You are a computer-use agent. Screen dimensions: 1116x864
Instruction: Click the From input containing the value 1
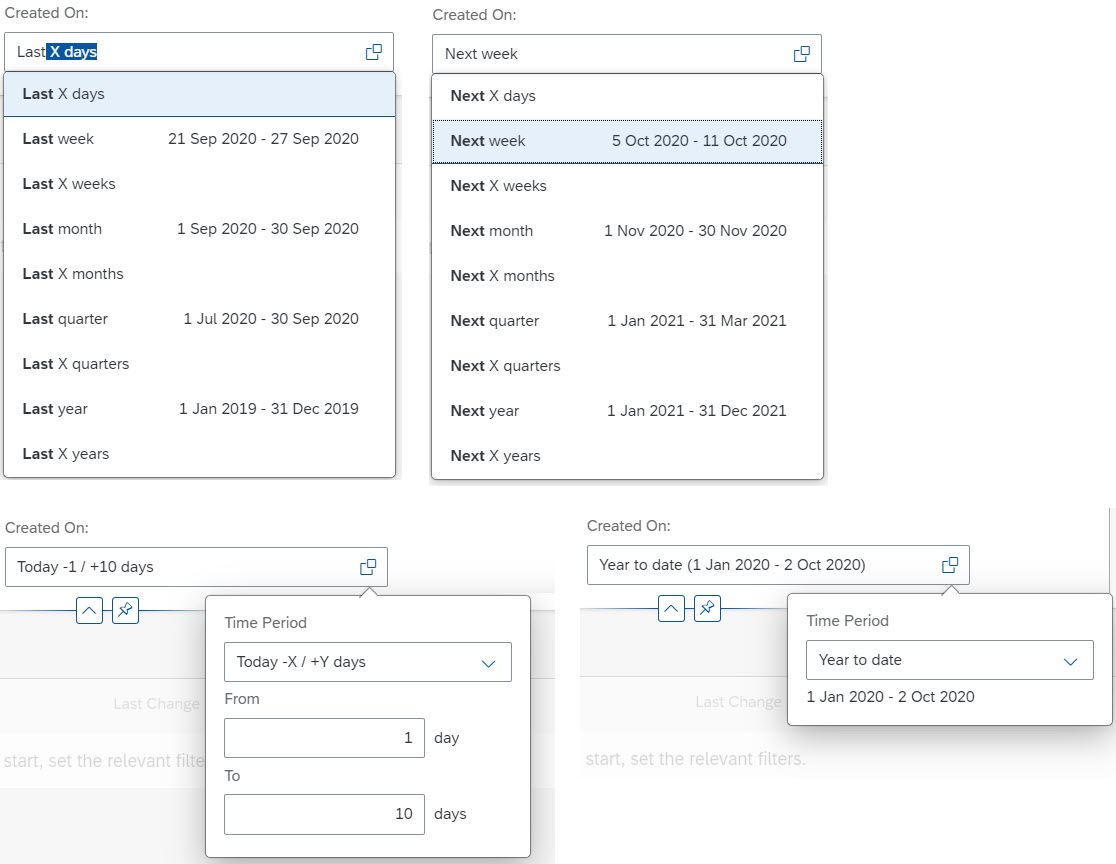tap(324, 738)
